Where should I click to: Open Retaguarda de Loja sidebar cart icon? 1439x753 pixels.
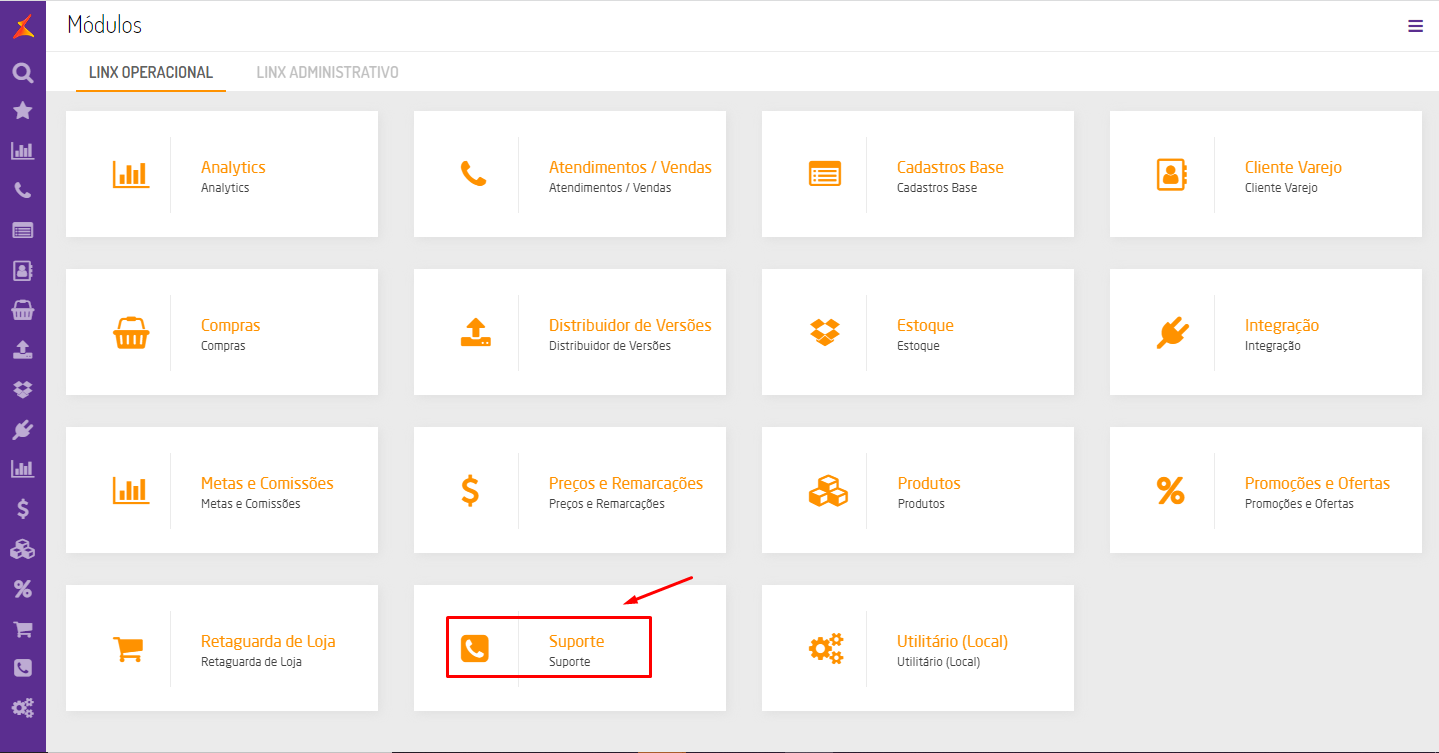[22, 629]
